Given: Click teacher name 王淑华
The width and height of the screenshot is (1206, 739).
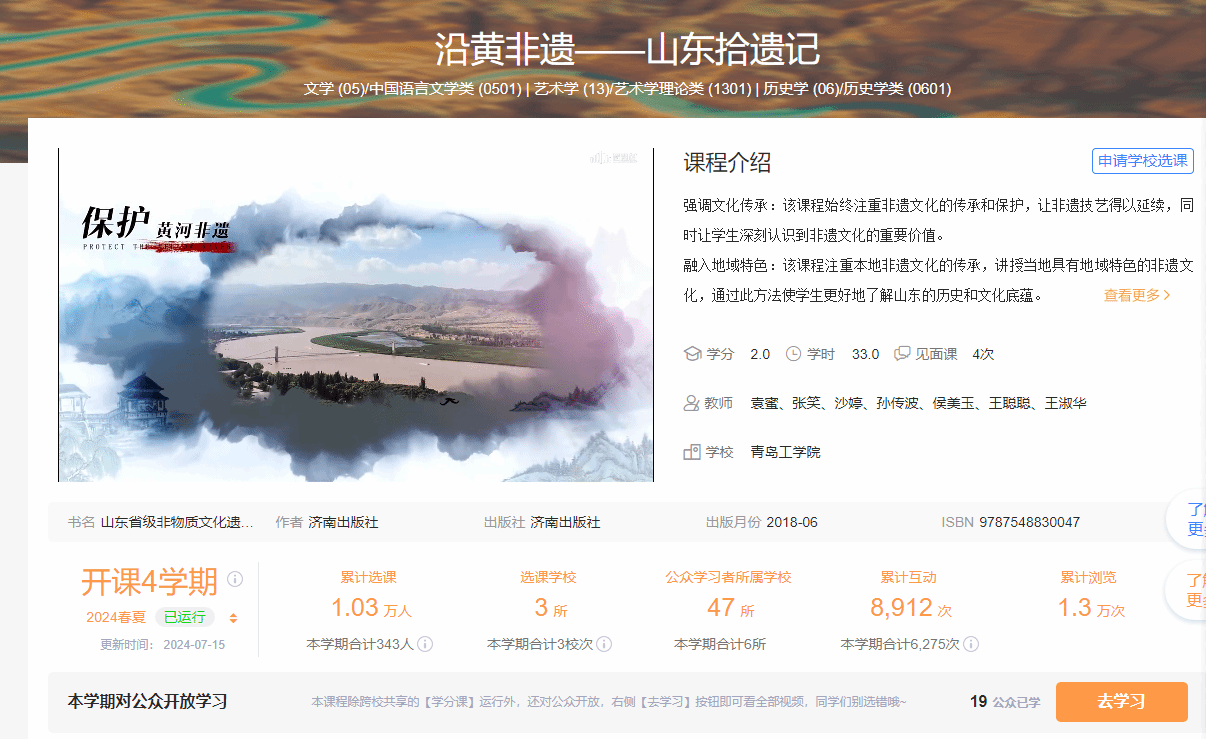Looking at the screenshot, I should pyautogui.click(x=1065, y=404).
